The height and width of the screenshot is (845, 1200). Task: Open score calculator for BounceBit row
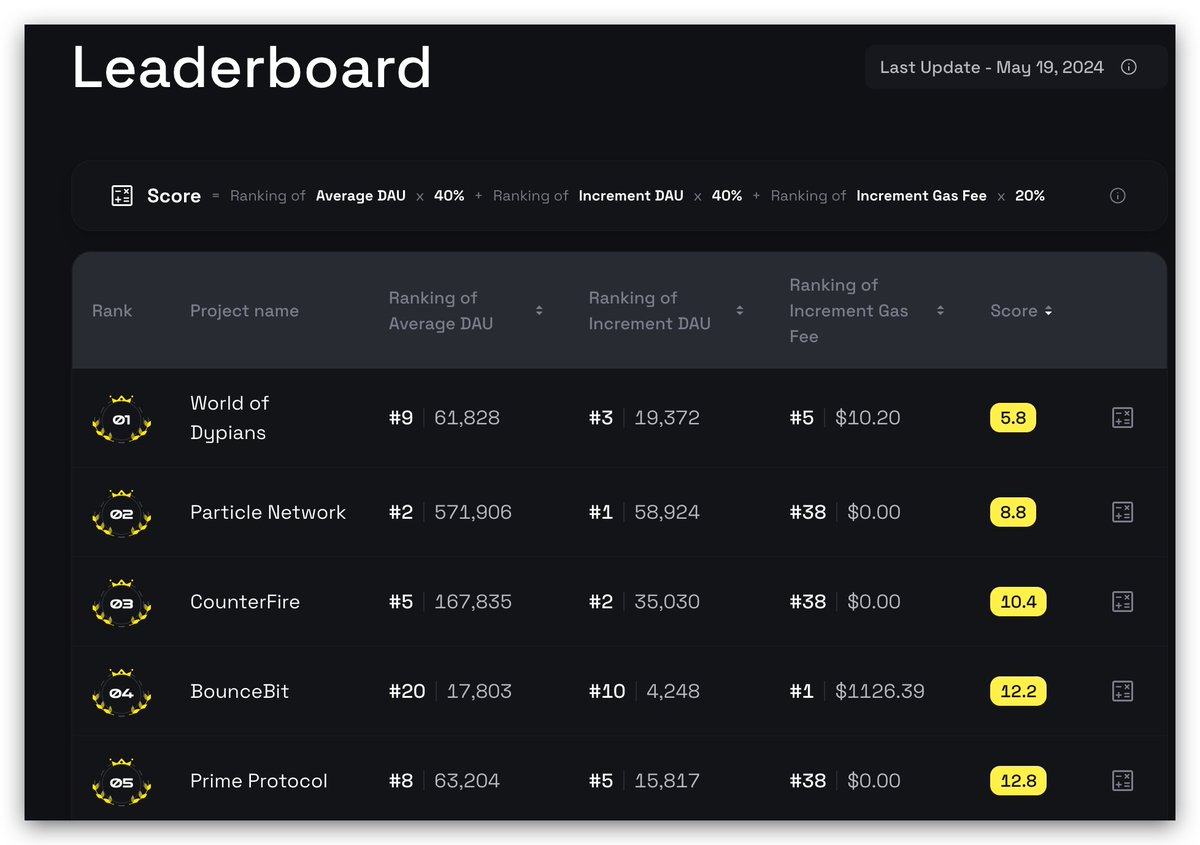tap(1122, 691)
